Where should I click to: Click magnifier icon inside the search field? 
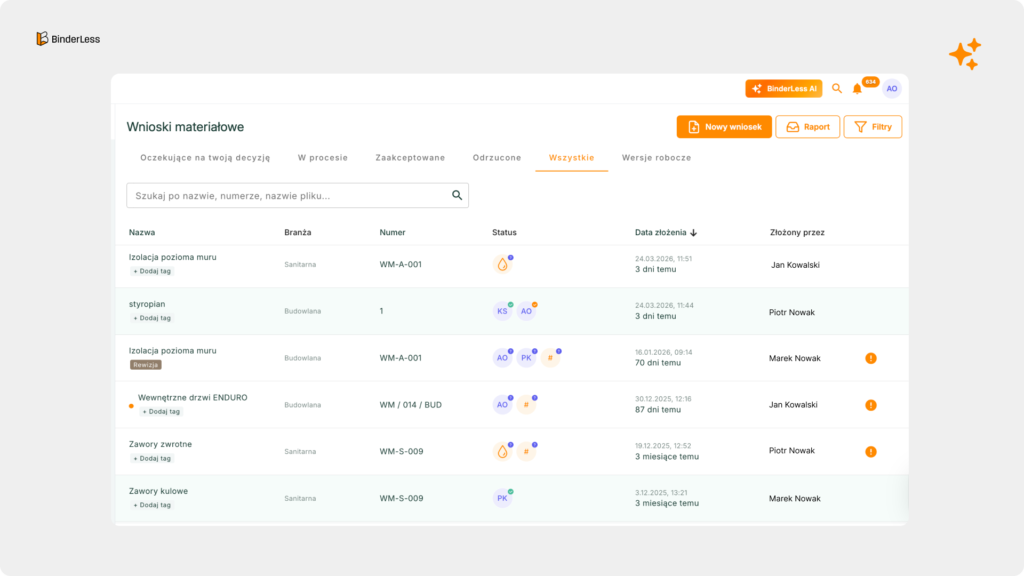point(457,196)
